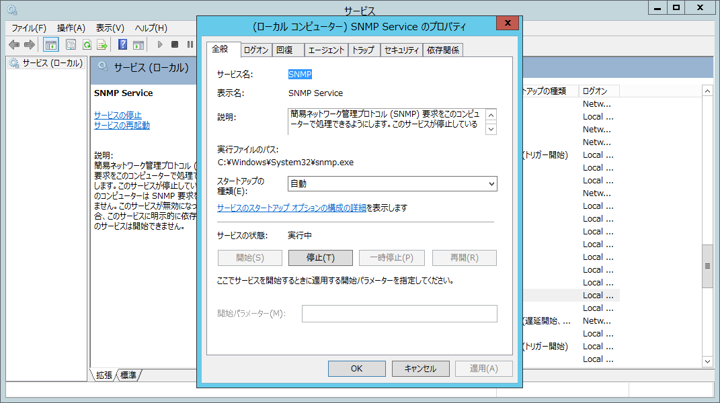The height and width of the screenshot is (403, 720).
Task: Switch to the トラップ tab
Action: [x=364, y=50]
